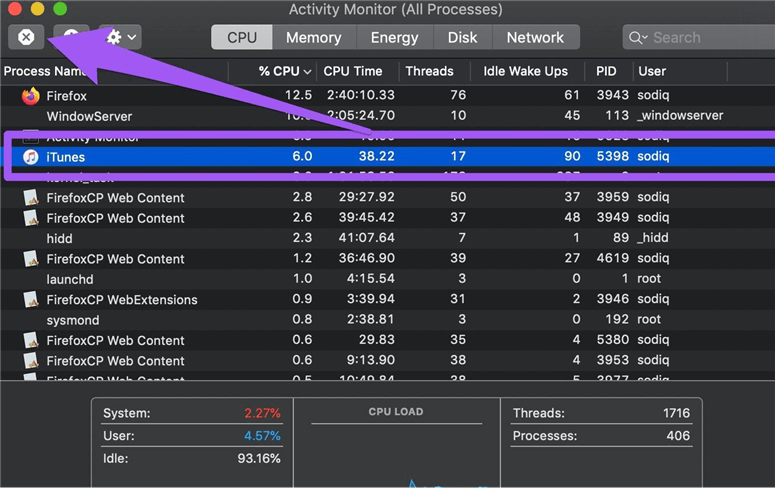Sort by PID column header
Viewport: 775px width, 489px height.
point(606,71)
